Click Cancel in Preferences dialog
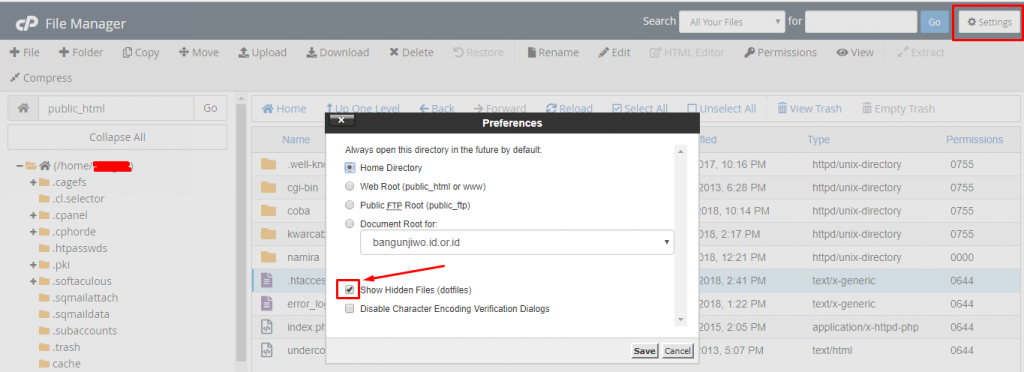The height and width of the screenshot is (372, 1024). [x=677, y=351]
